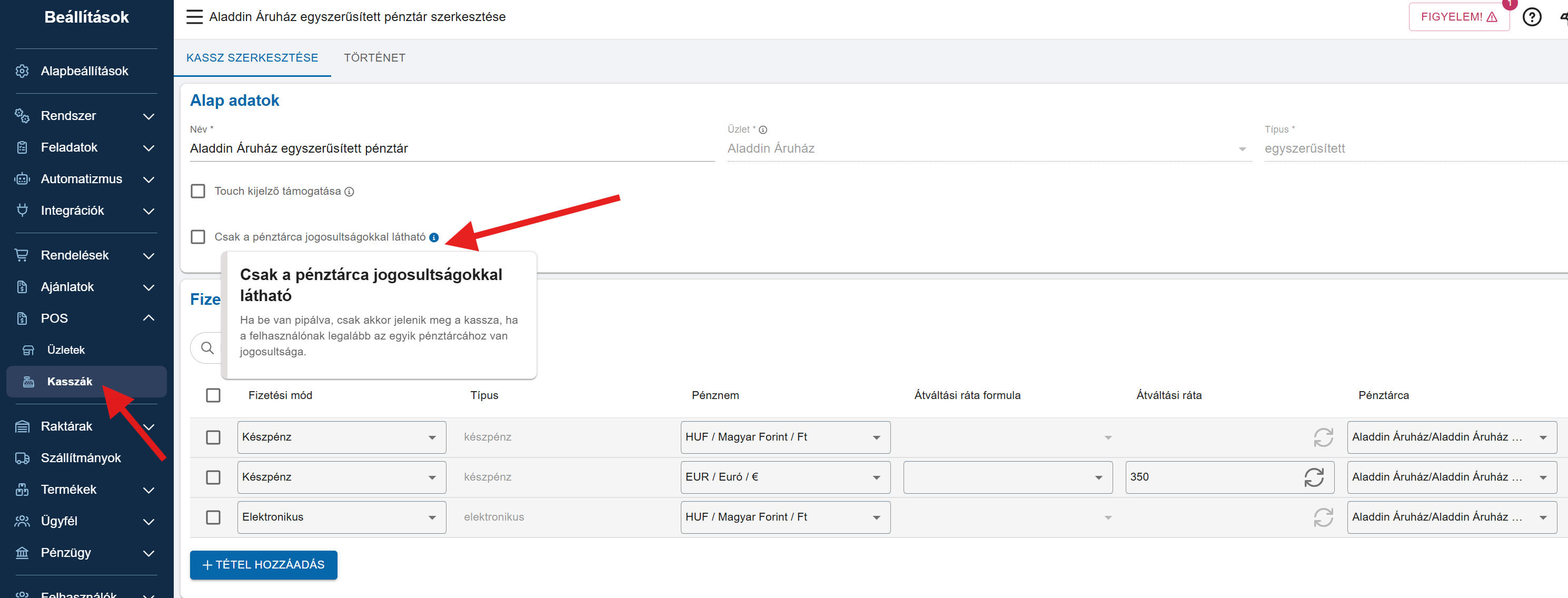This screenshot has height=598, width=1568.
Task: Click info icon beside Touch kijelző támogatása
Action: coord(350,192)
